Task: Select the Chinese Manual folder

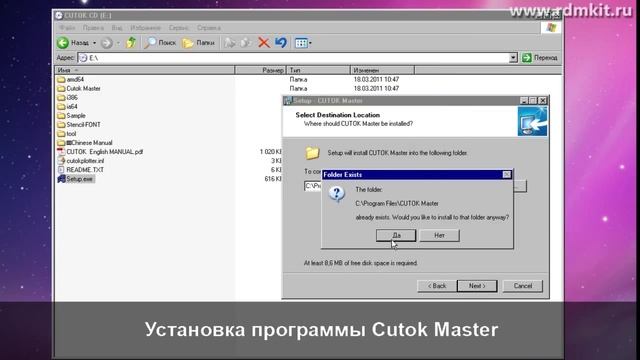Action: [x=85, y=143]
